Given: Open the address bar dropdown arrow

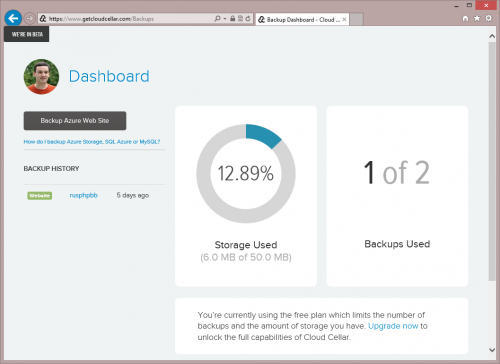Looking at the screenshot, I should click(x=225, y=19).
